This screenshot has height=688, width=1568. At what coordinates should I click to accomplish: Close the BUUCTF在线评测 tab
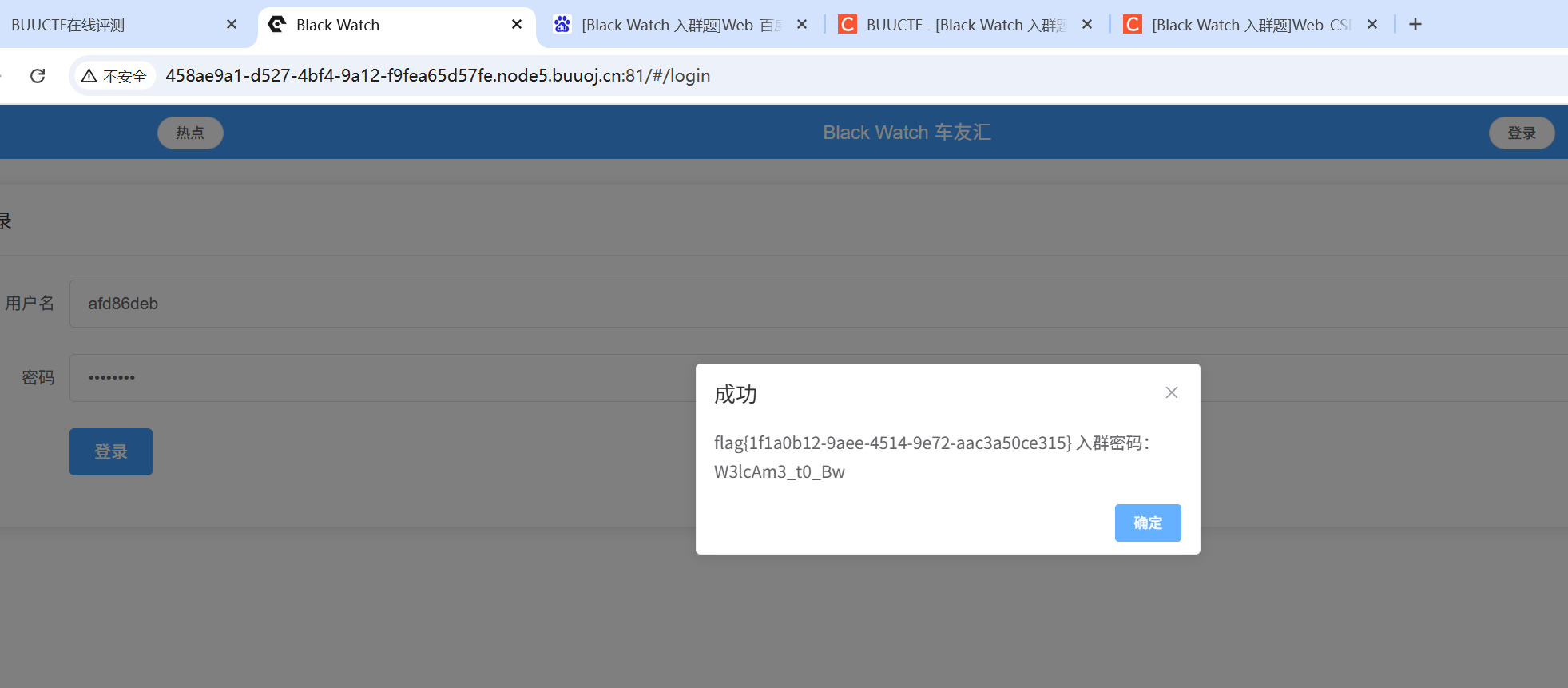(232, 25)
